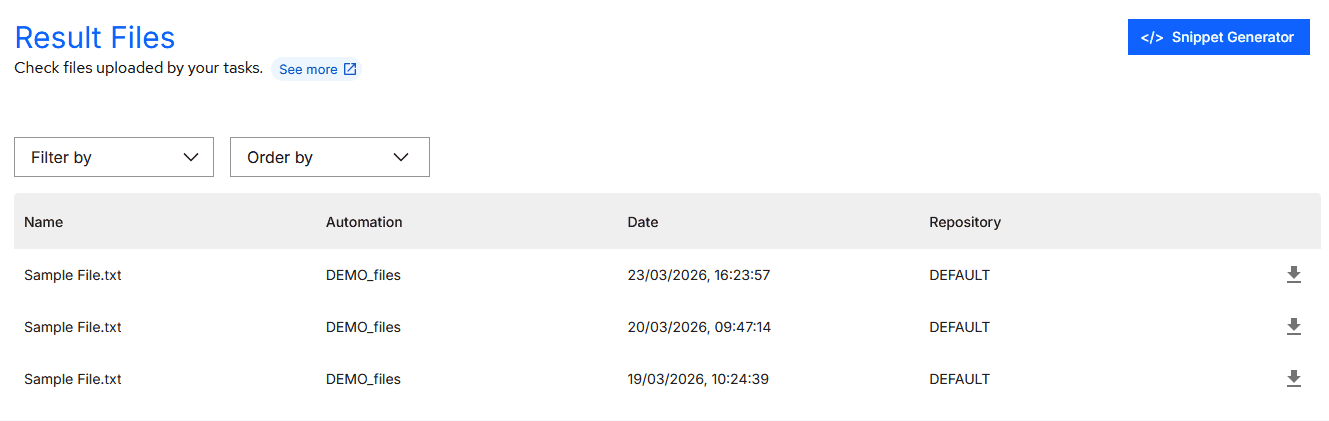Select the Sample File.txt from 09:47:14
Viewport: 1329px width, 421px height.
click(x=73, y=327)
